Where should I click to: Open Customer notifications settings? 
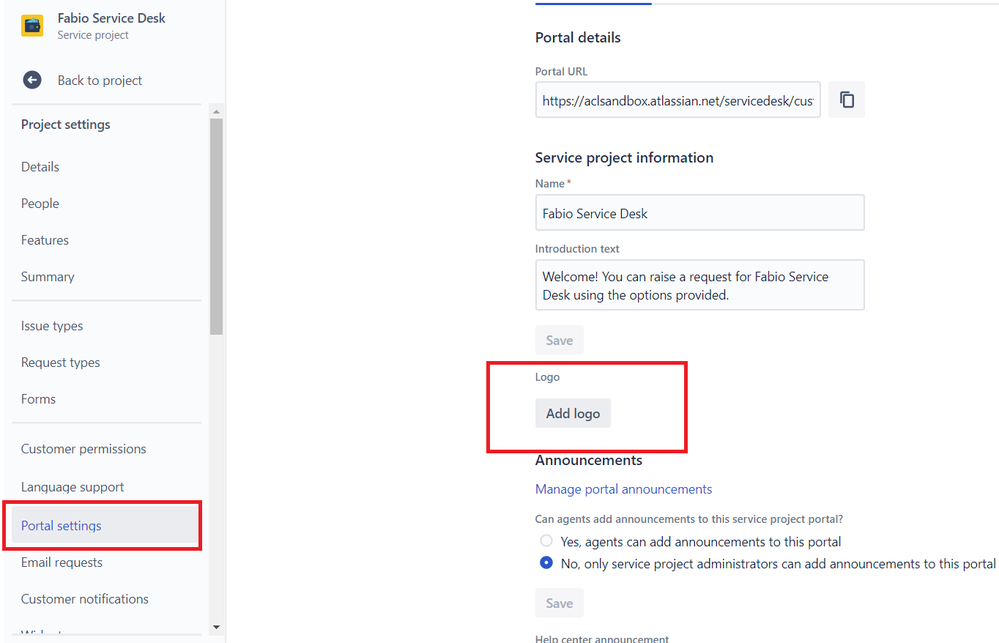pos(85,599)
